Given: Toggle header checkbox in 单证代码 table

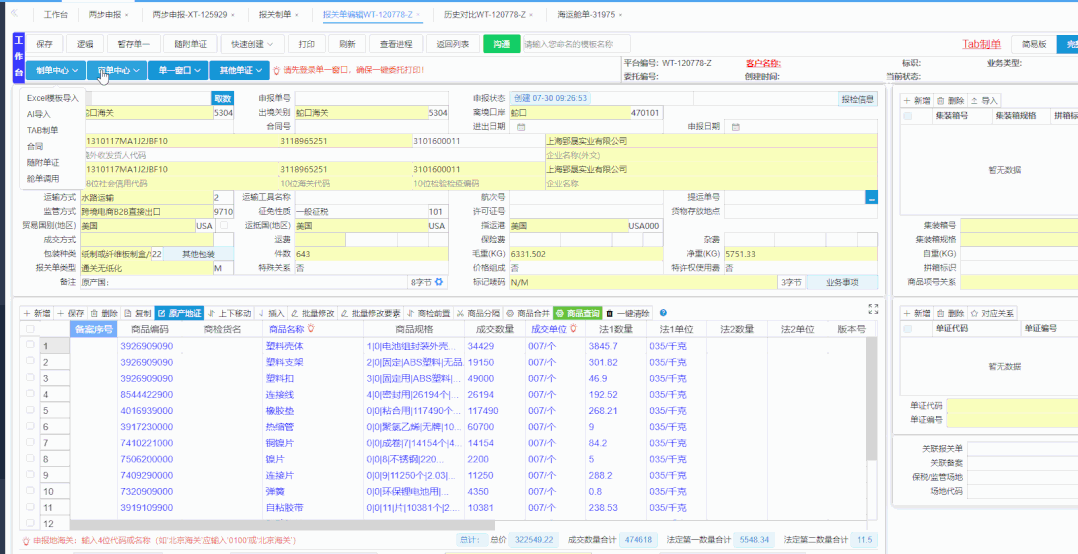Looking at the screenshot, I should click(x=908, y=329).
